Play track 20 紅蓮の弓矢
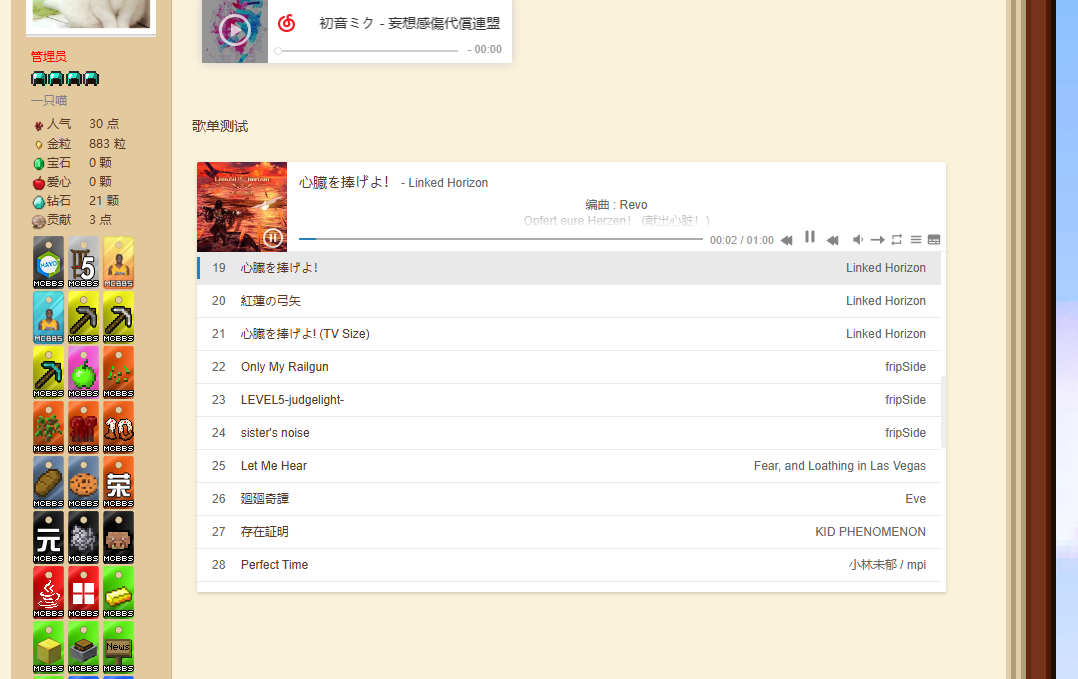Screen dimensions: 1078x679 569,301
